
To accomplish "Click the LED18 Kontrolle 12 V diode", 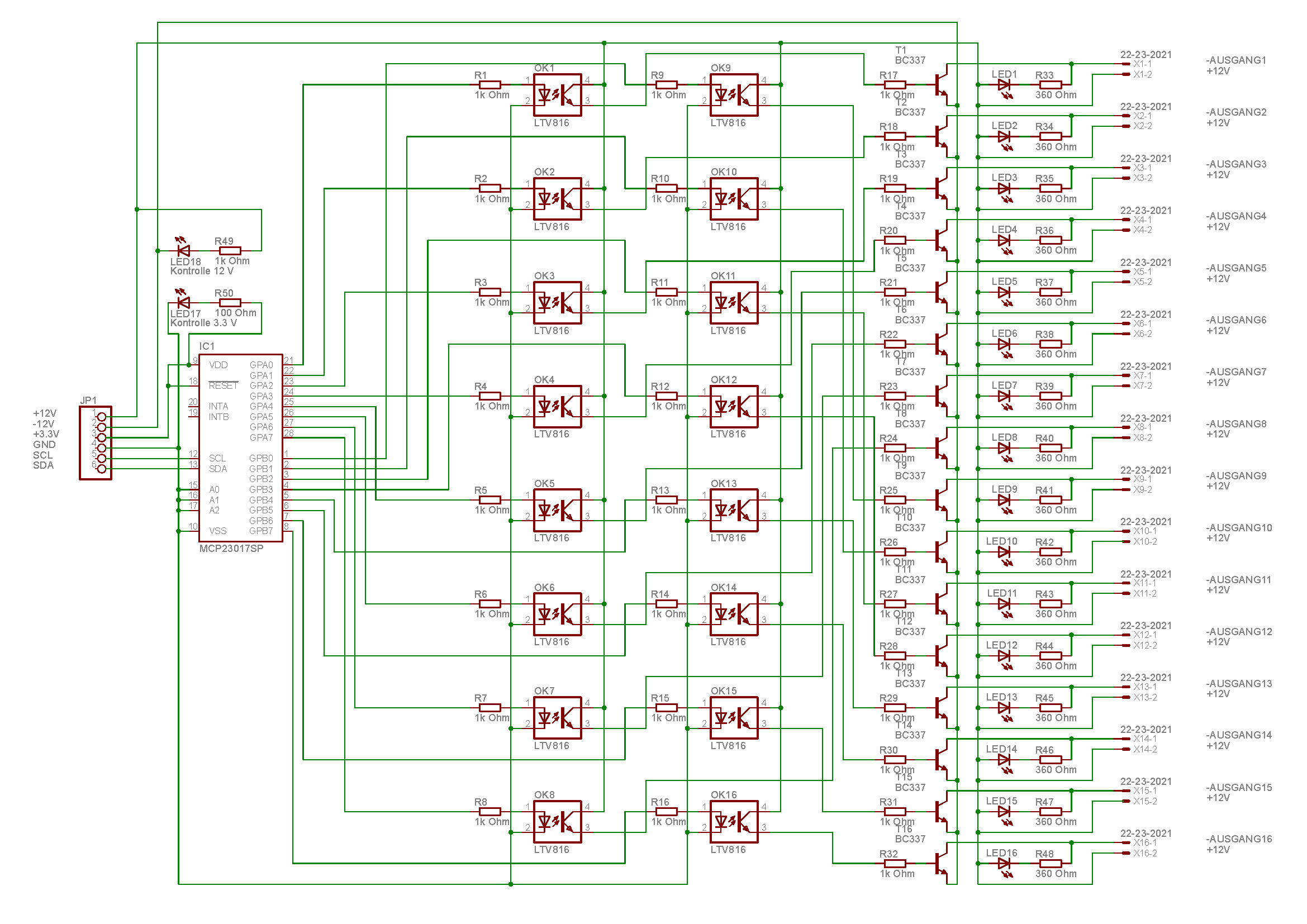I will click(183, 251).
